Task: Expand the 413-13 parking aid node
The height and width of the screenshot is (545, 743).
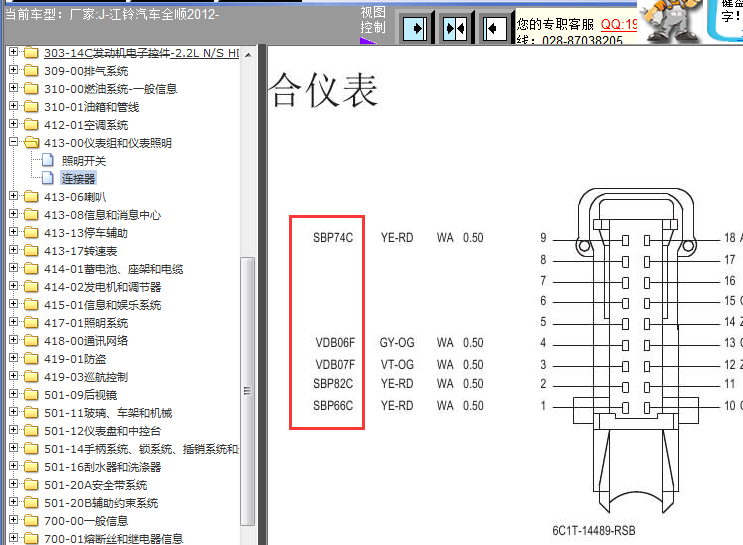Action: [13, 232]
